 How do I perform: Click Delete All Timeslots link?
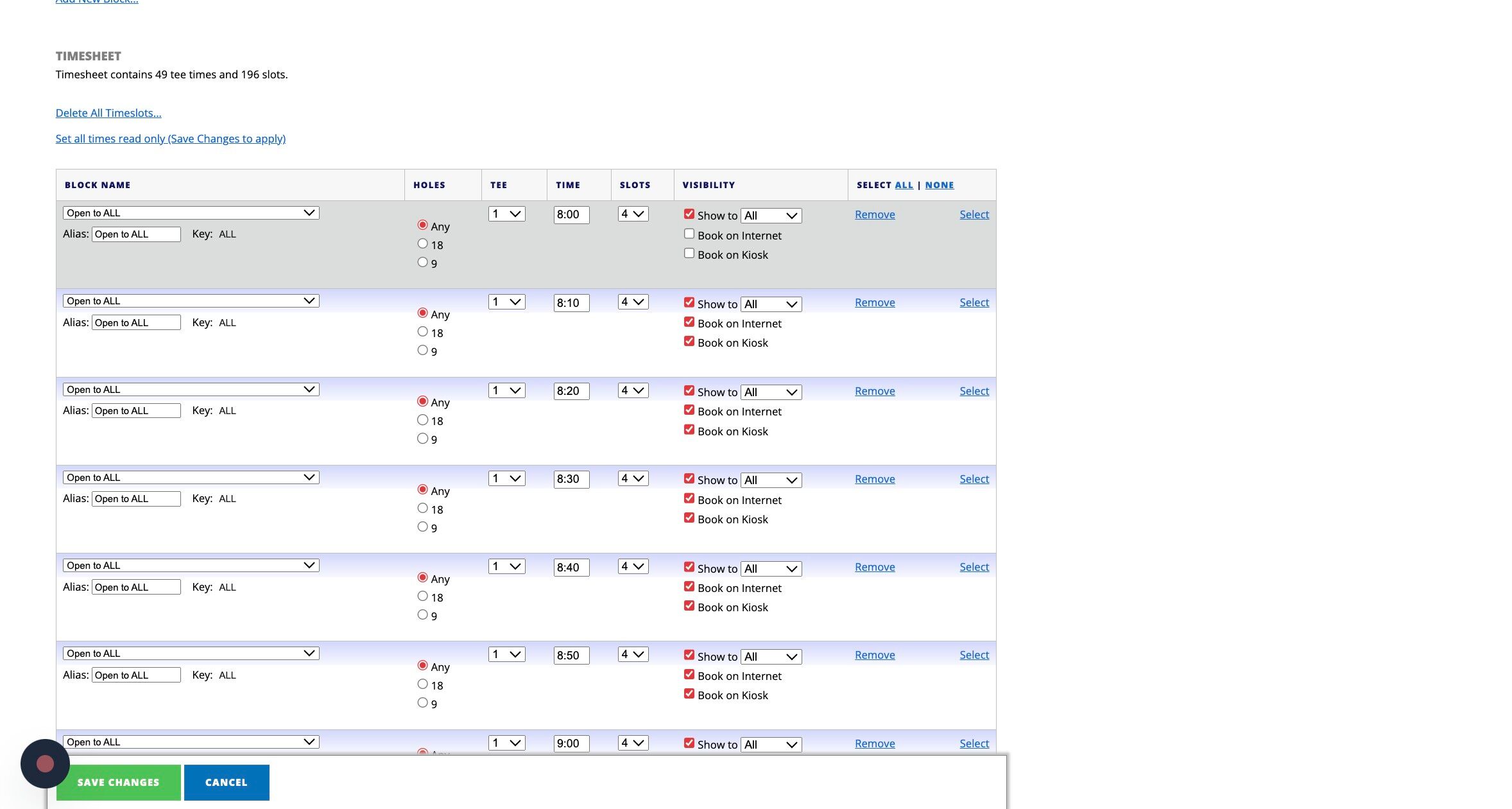[108, 113]
